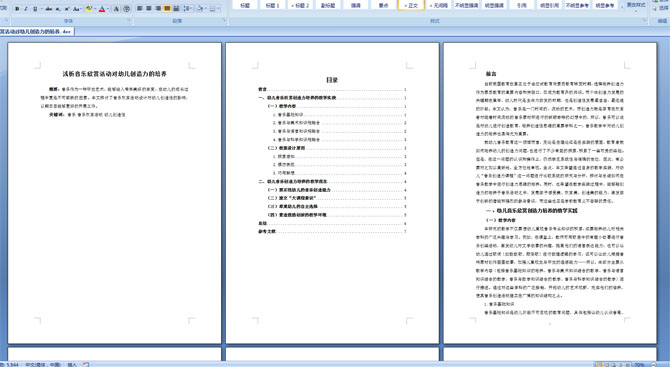Select the highlighted justify alignment icon
Viewport: 670px width, 367px height.
click(167, 9)
